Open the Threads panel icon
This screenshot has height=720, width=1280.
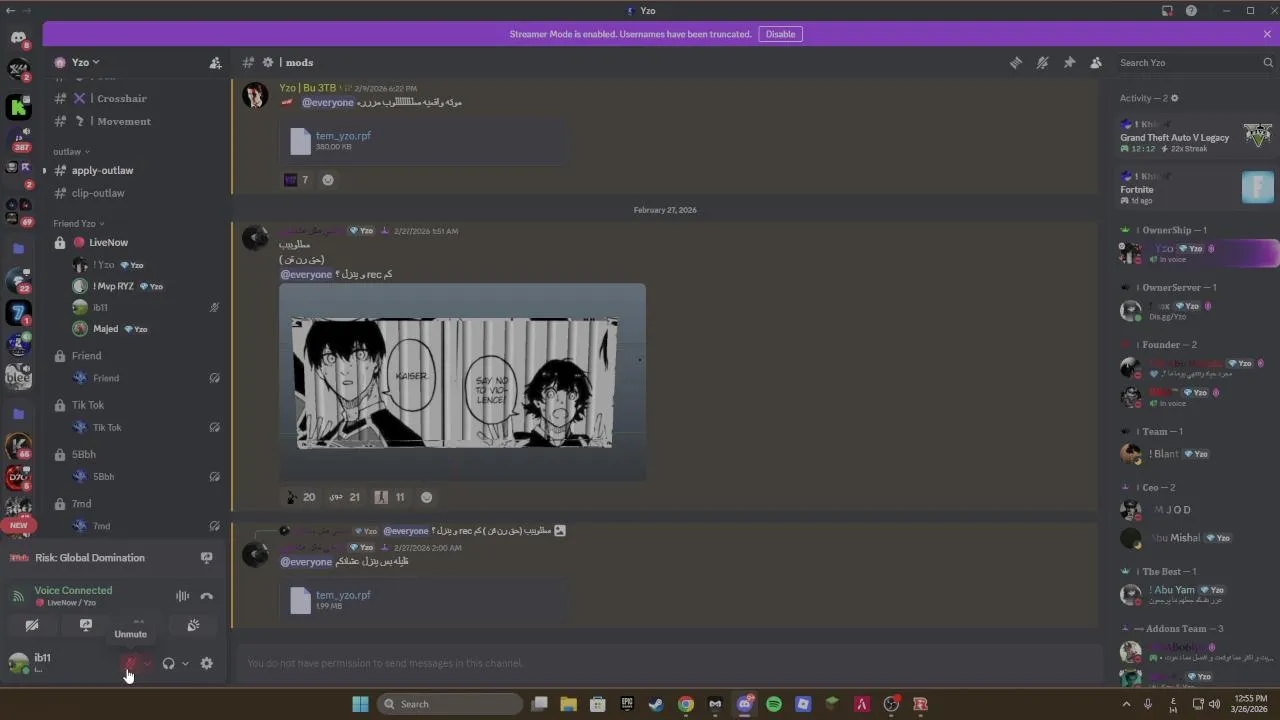click(1016, 62)
